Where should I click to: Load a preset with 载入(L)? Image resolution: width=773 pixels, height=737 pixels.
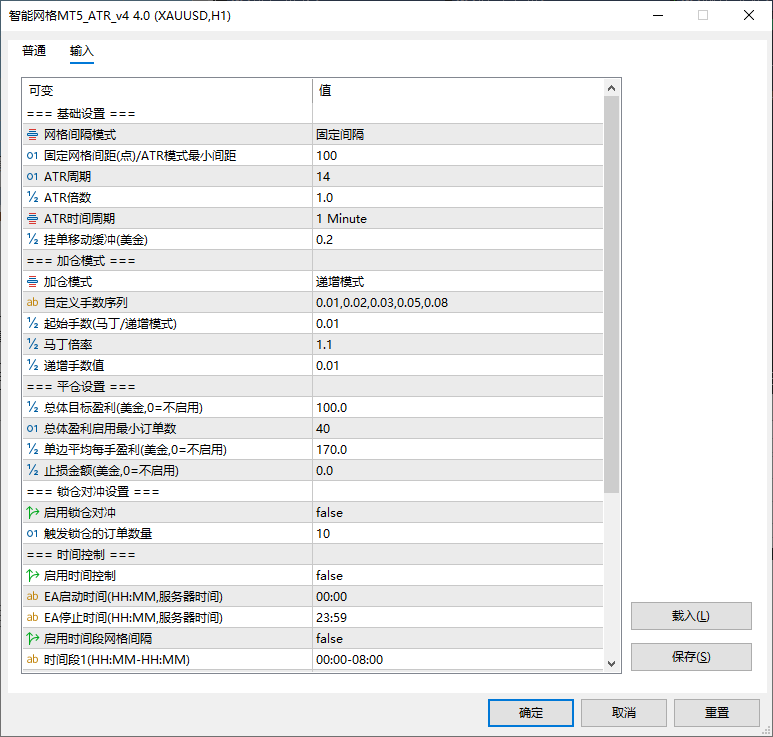(x=691, y=616)
